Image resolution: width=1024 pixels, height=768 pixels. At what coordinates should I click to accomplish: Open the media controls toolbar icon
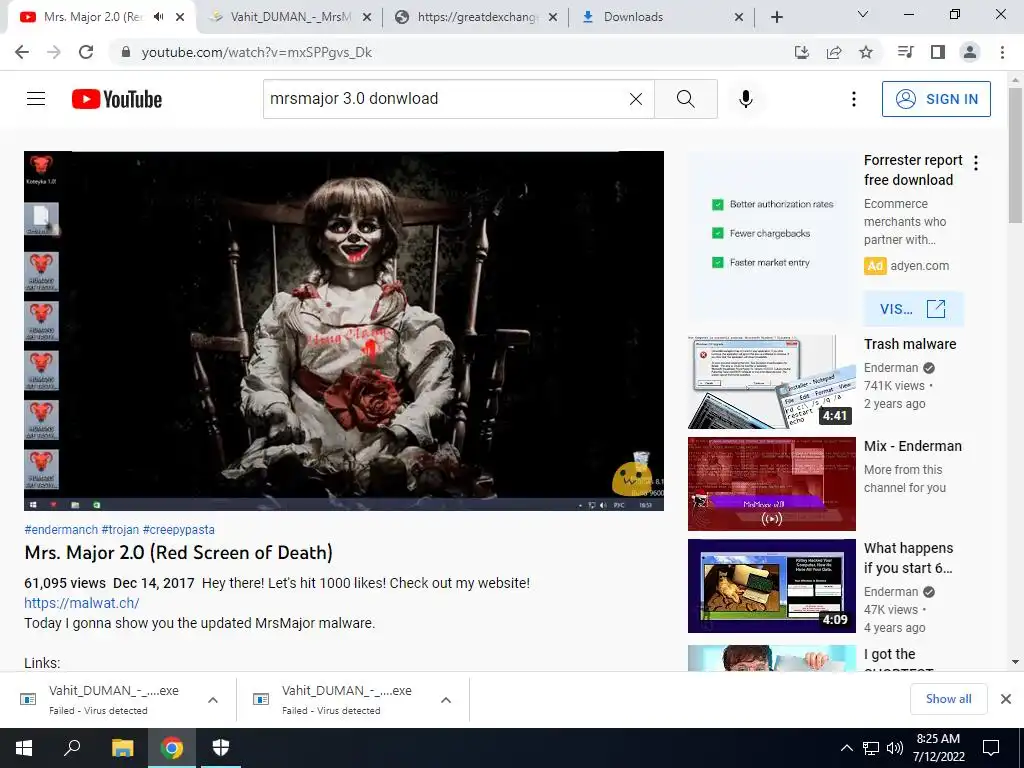[x=905, y=52]
